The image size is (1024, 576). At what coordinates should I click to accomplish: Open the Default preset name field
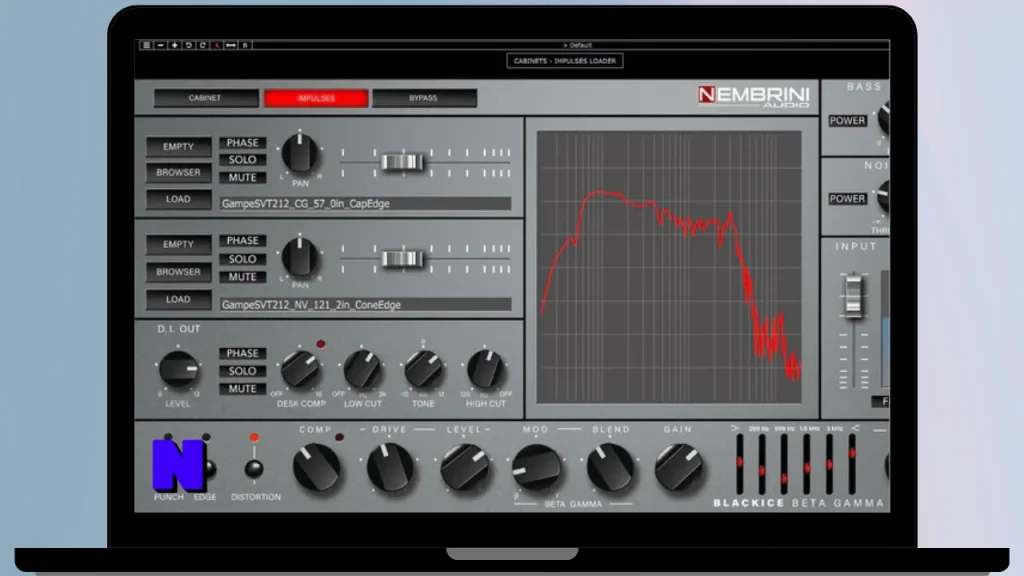[x=577, y=45]
